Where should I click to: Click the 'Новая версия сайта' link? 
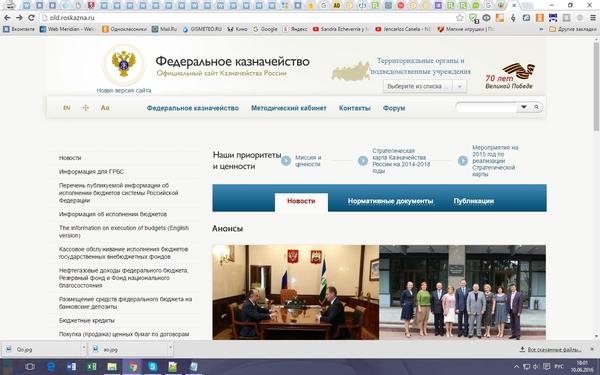tap(124, 91)
